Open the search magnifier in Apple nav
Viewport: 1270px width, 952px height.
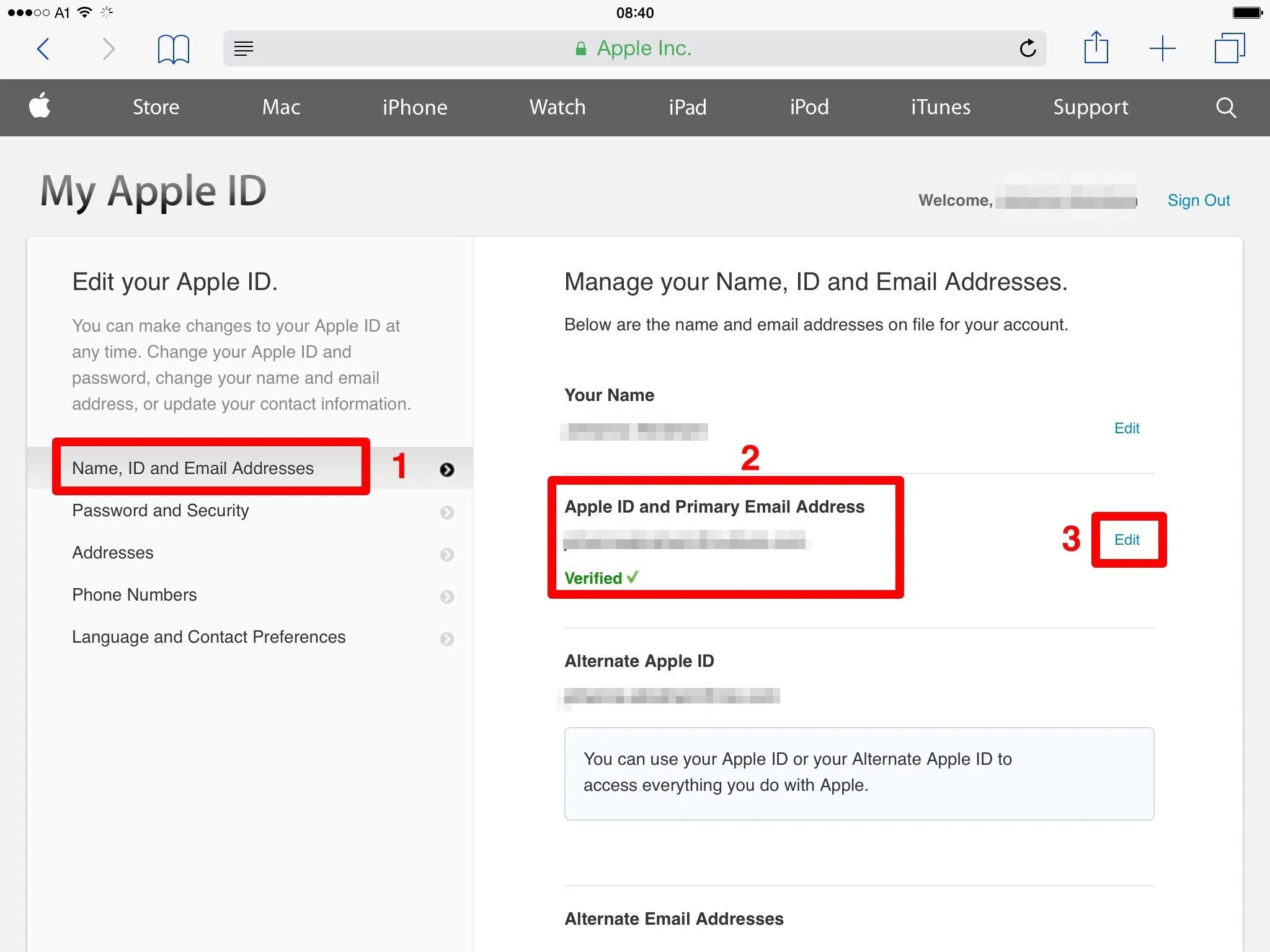point(1226,107)
